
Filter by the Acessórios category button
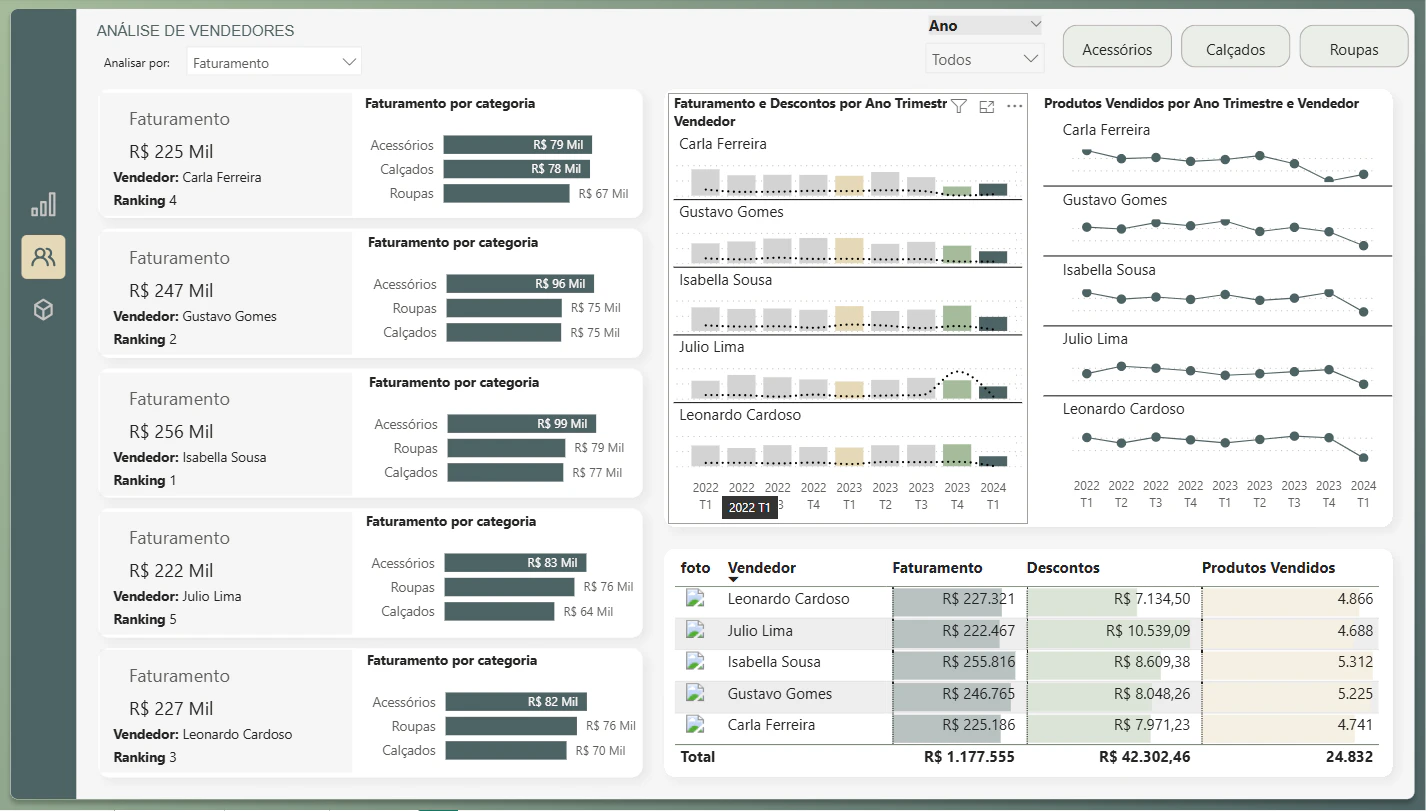coord(1117,47)
